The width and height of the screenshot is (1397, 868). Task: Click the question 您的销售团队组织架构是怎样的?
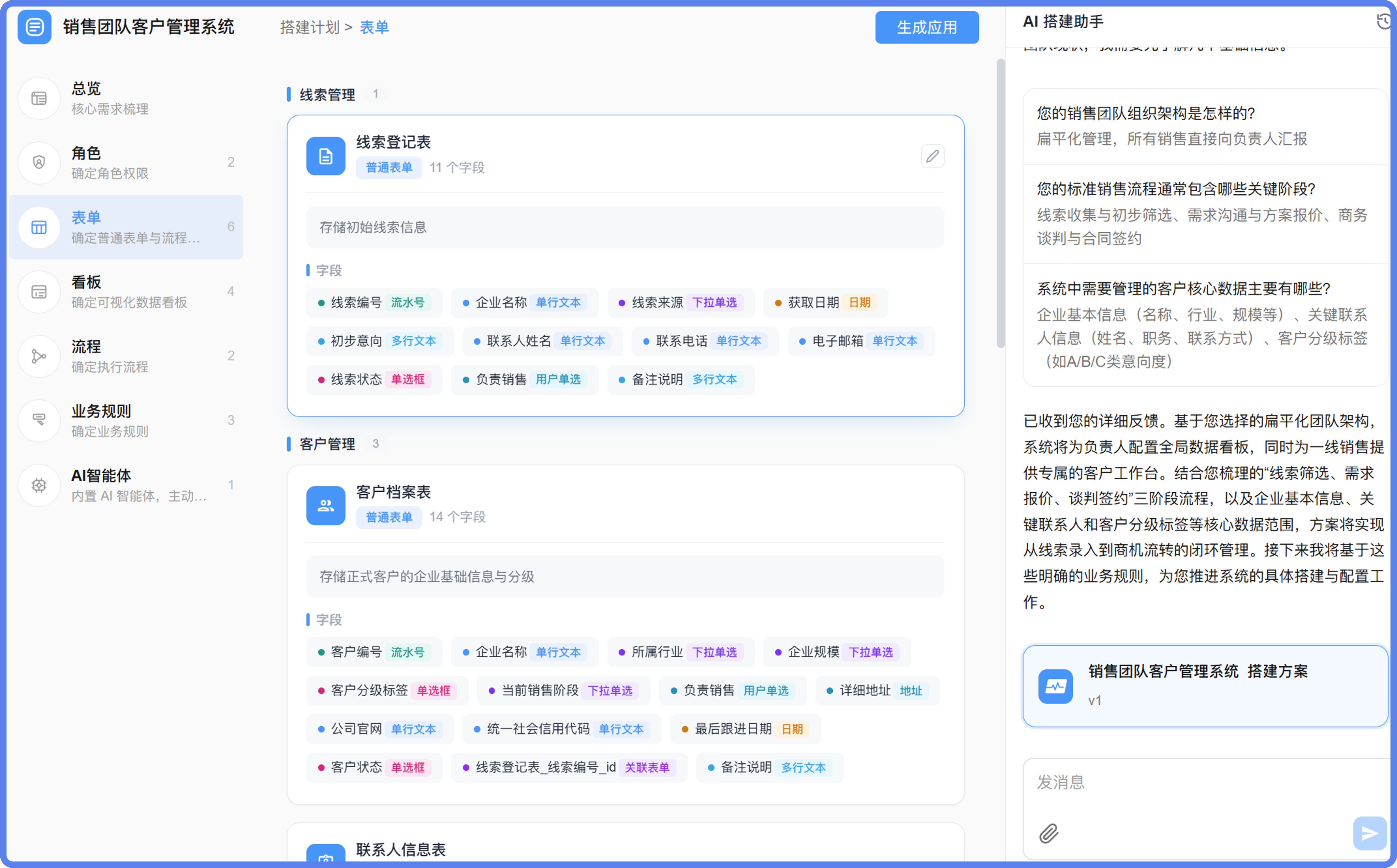pyautogui.click(x=1145, y=113)
